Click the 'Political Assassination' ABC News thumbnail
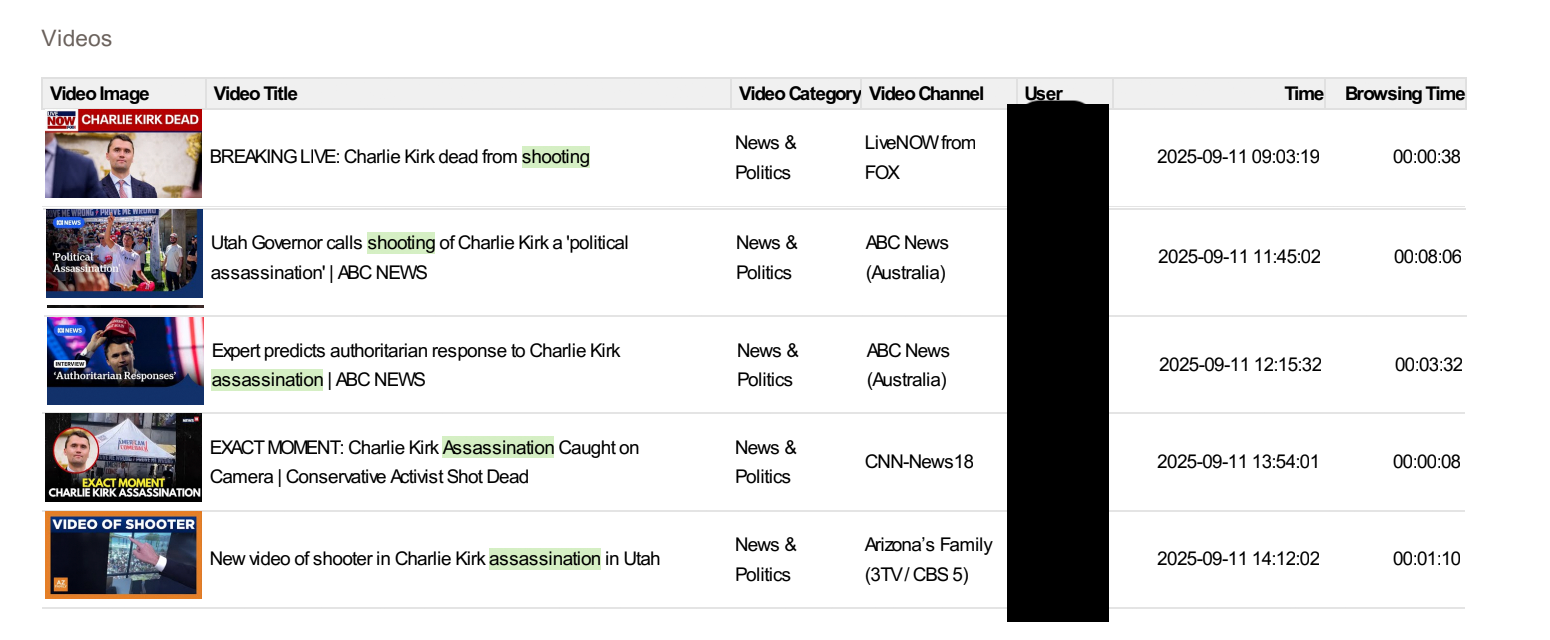Image resolution: width=1550 pixels, height=640 pixels. 123,255
